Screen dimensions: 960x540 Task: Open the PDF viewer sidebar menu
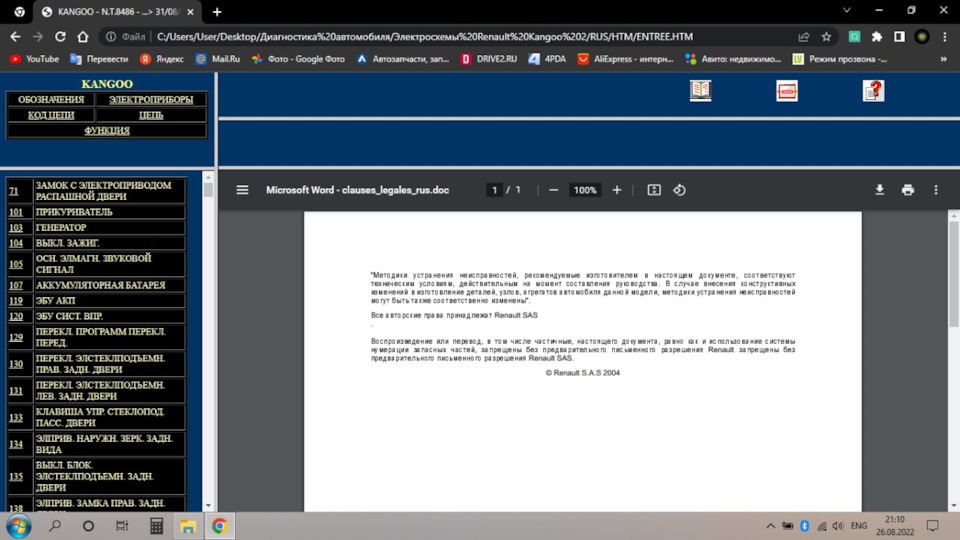[x=242, y=190]
